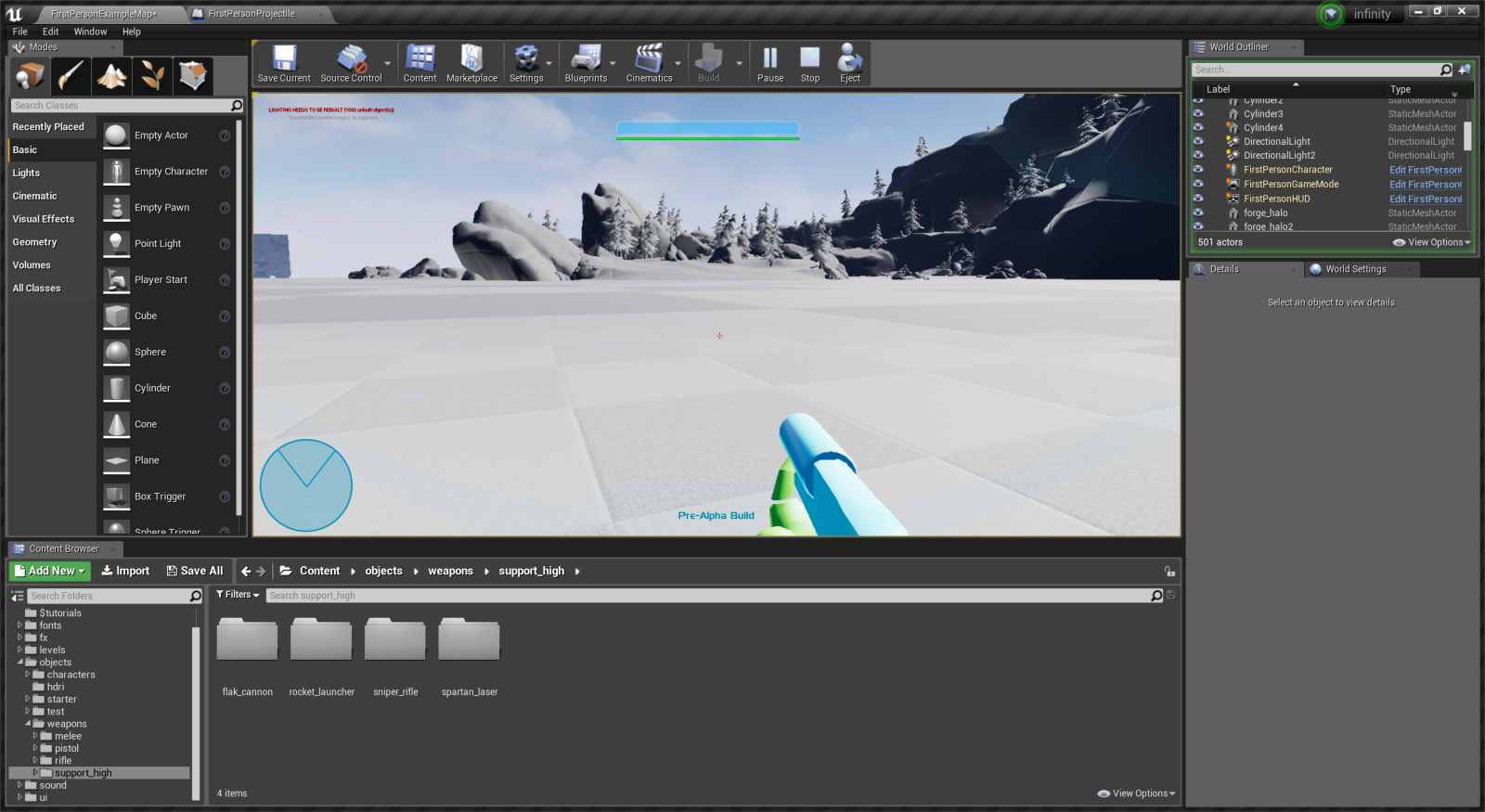Open the Help menu
This screenshot has width=1485, height=812.
(132, 32)
